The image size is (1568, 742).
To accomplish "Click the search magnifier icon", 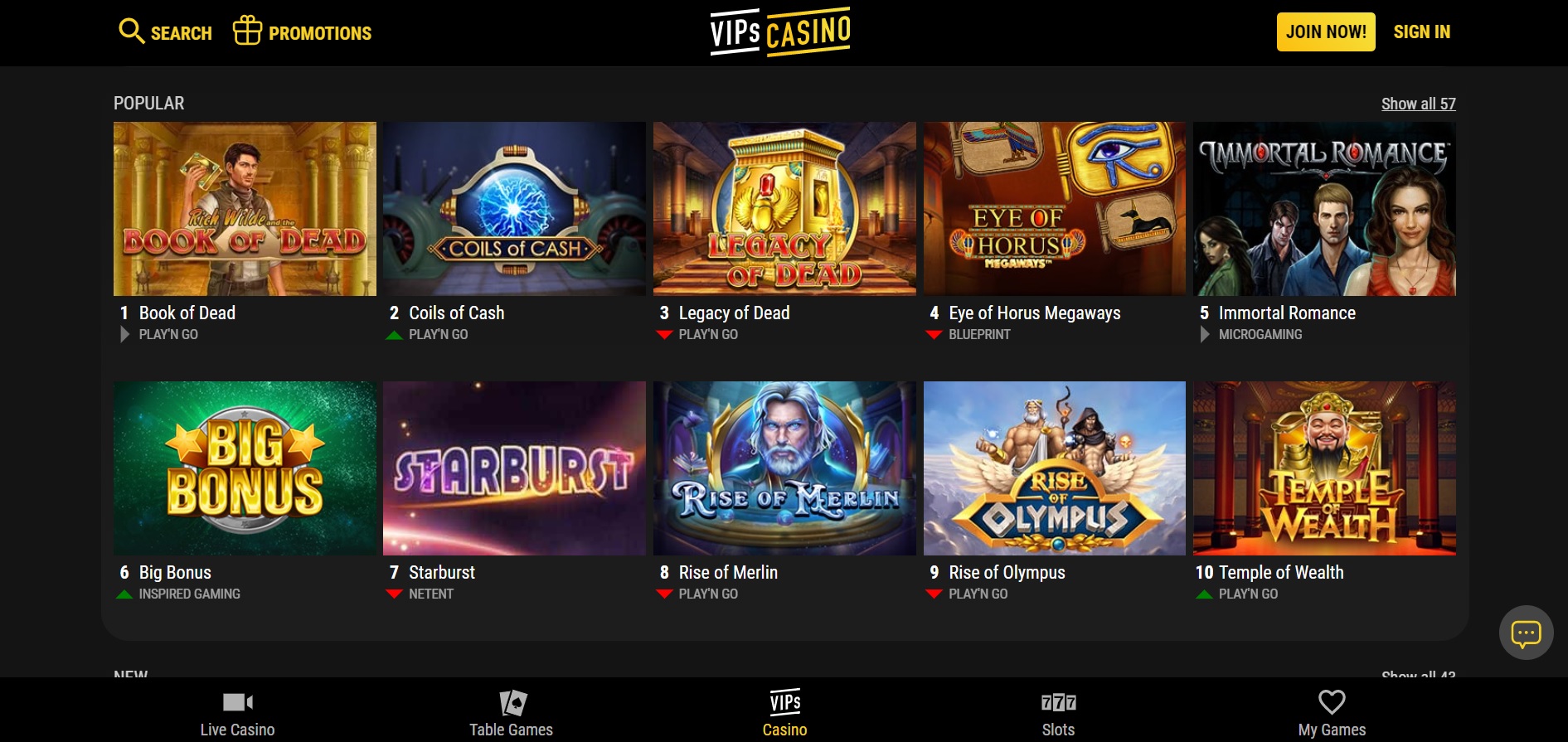I will point(131,31).
